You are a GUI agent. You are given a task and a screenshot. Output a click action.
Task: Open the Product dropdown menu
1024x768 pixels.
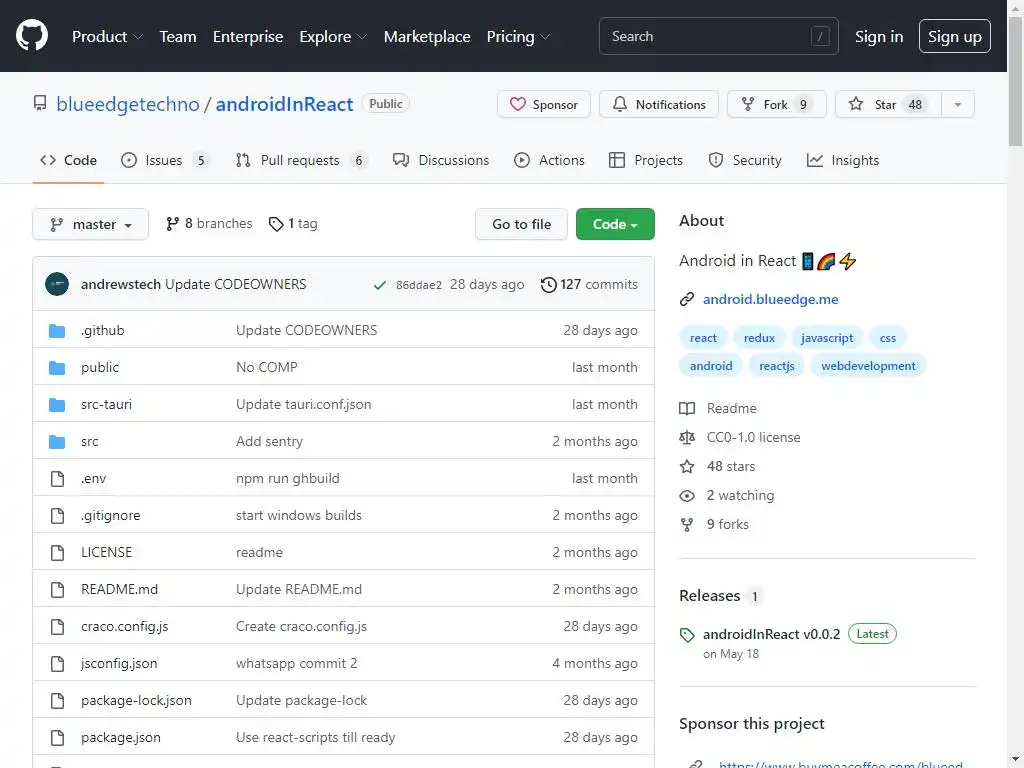tap(107, 37)
